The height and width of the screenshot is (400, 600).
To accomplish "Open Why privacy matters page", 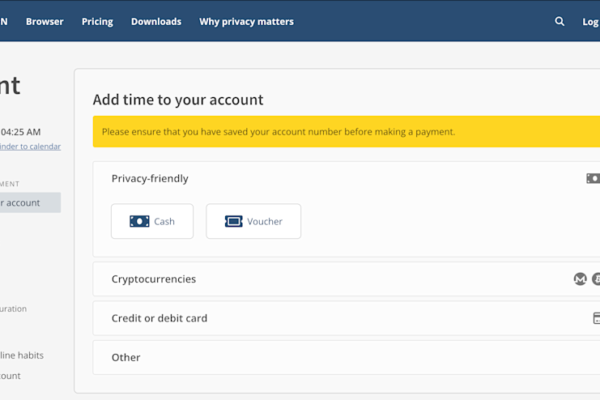I will (246, 21).
